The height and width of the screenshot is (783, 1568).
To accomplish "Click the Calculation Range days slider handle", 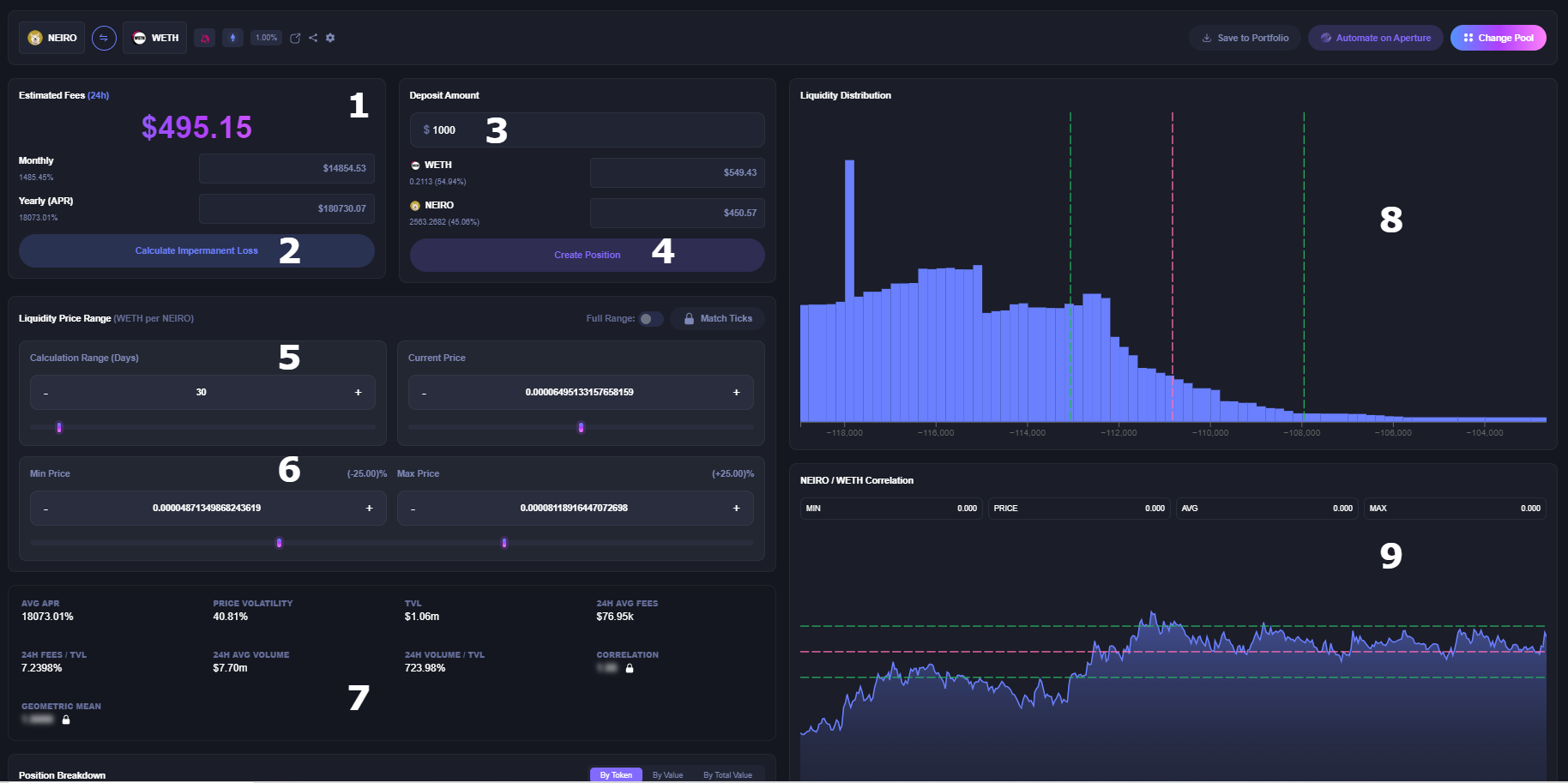I will tap(59, 427).
